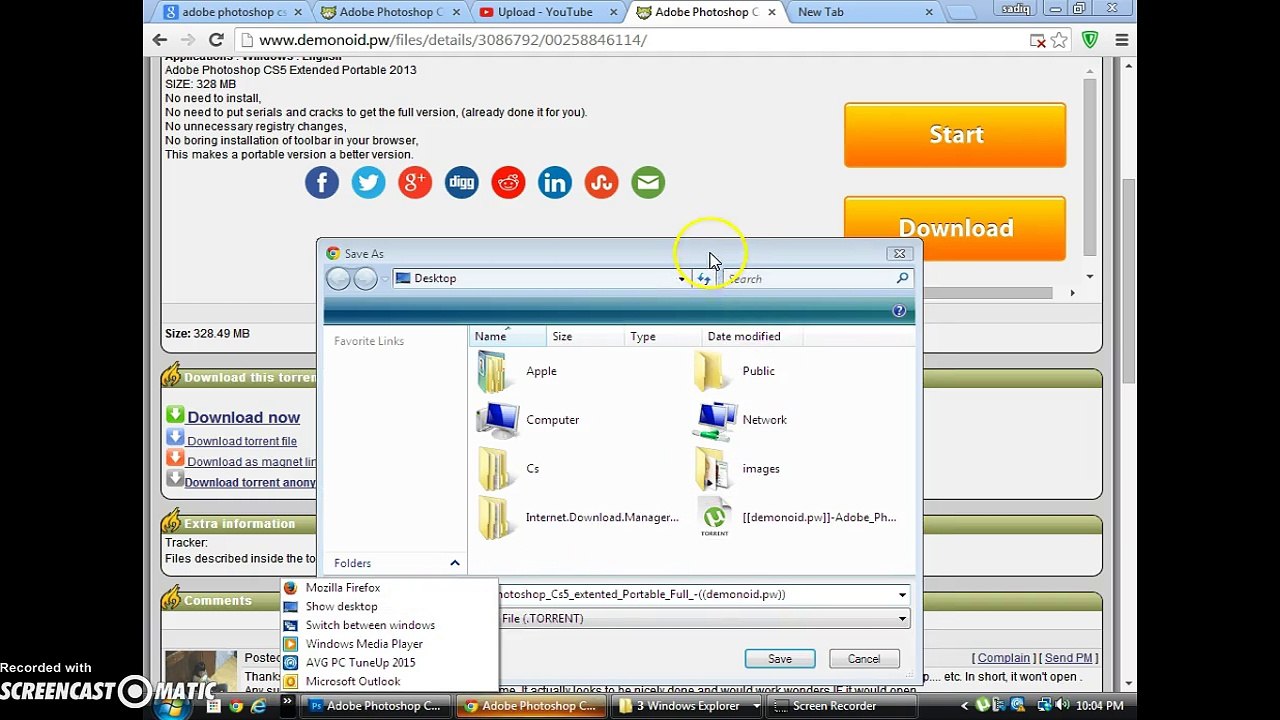This screenshot has width=1280, height=720.
Task: Click the orange Download button
Action: pos(955,228)
